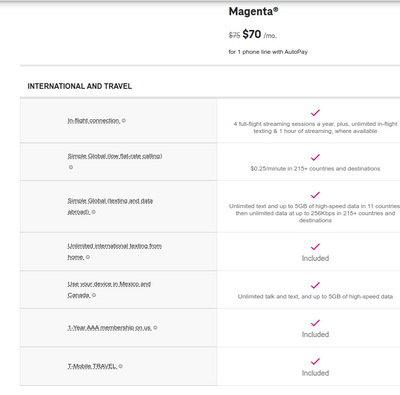
Task: Click the $70 /mo. price
Action: click(x=260, y=34)
